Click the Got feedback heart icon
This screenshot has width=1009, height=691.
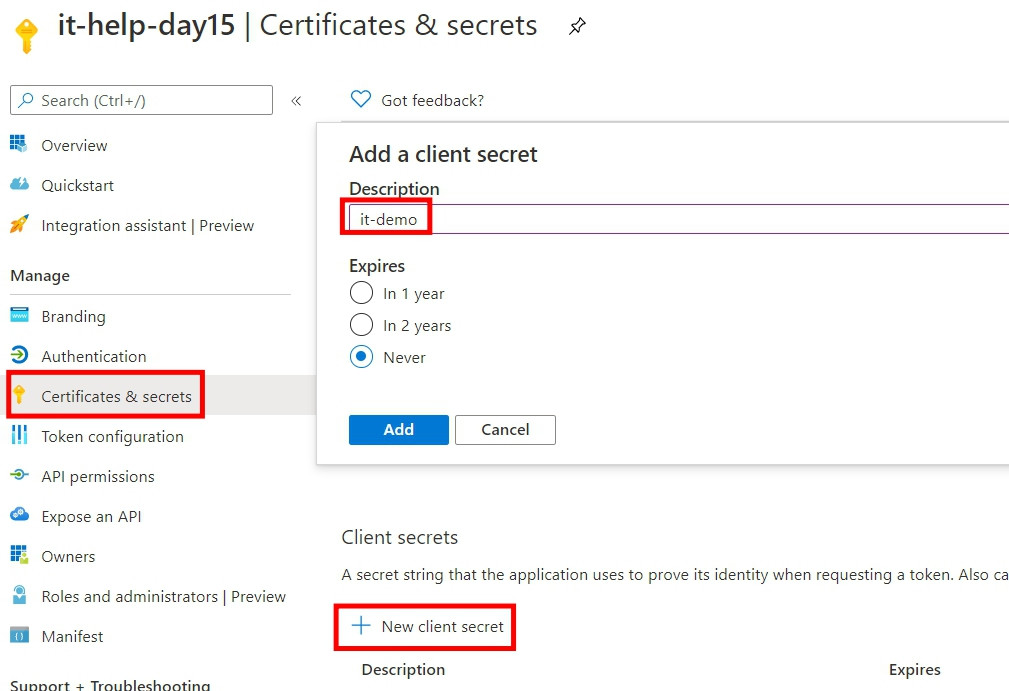click(x=361, y=100)
